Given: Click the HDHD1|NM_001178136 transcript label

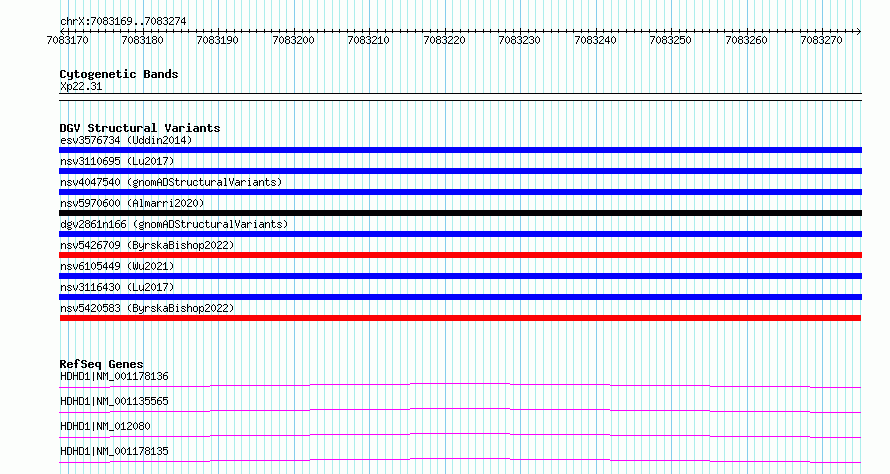Looking at the screenshot, I should click(114, 376).
